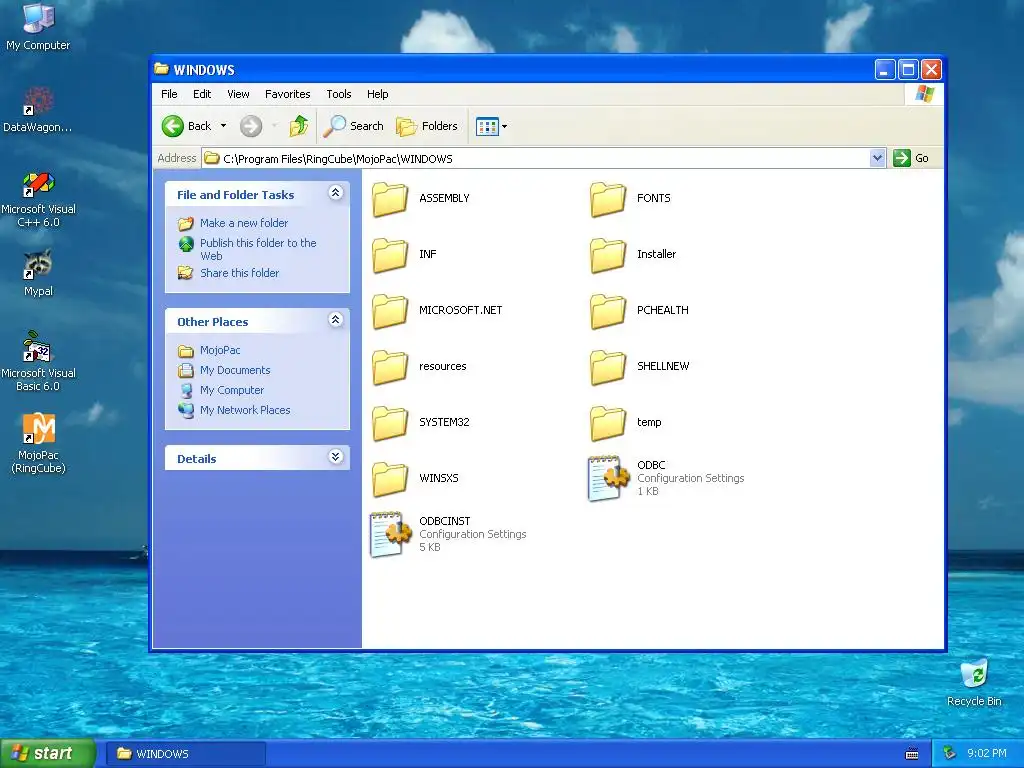
Task: Select the INF folder icon
Action: pos(390,255)
